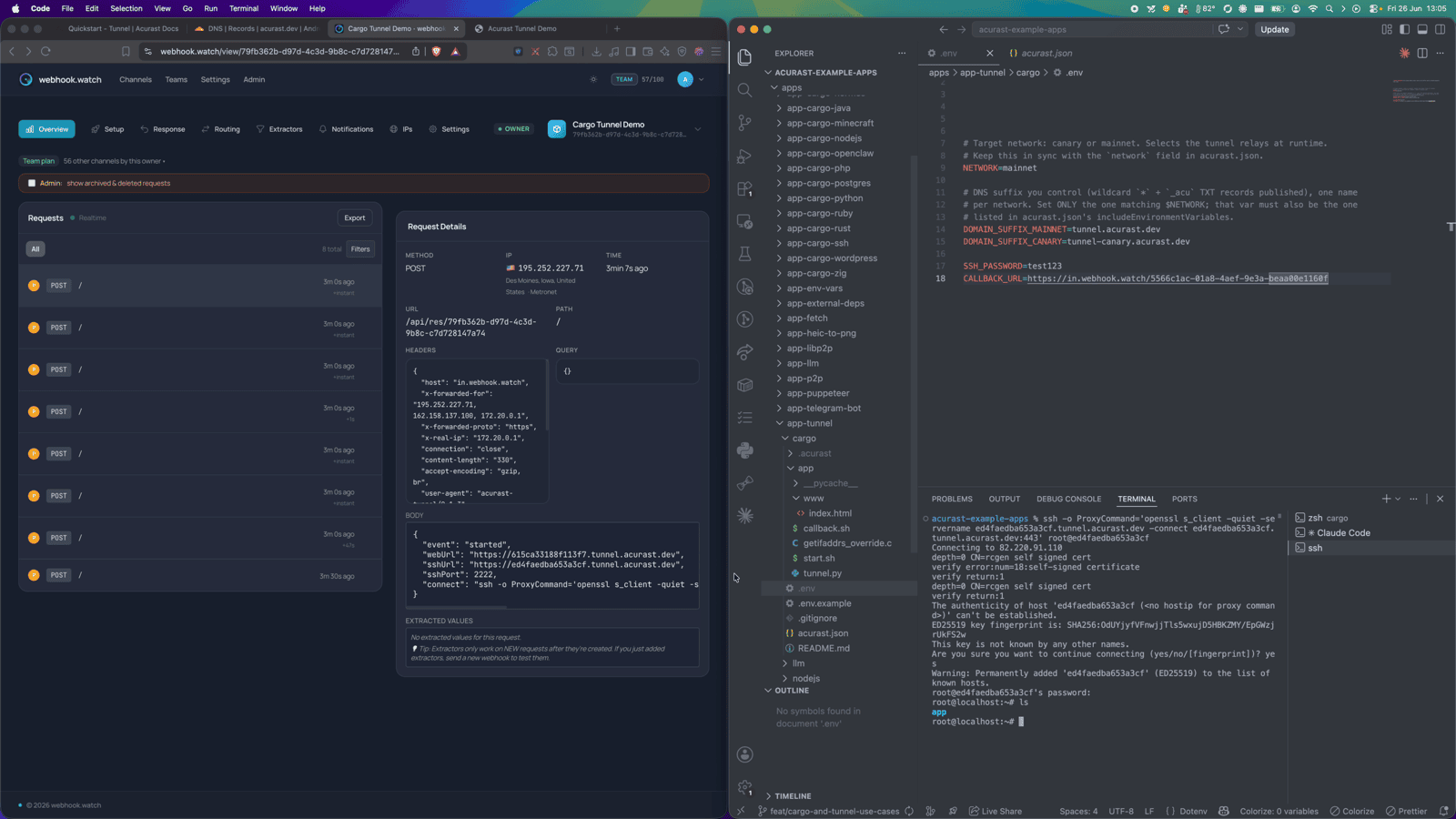The height and width of the screenshot is (819, 1456).
Task: Open the Response tab in webhook.watch
Action: tap(163, 129)
